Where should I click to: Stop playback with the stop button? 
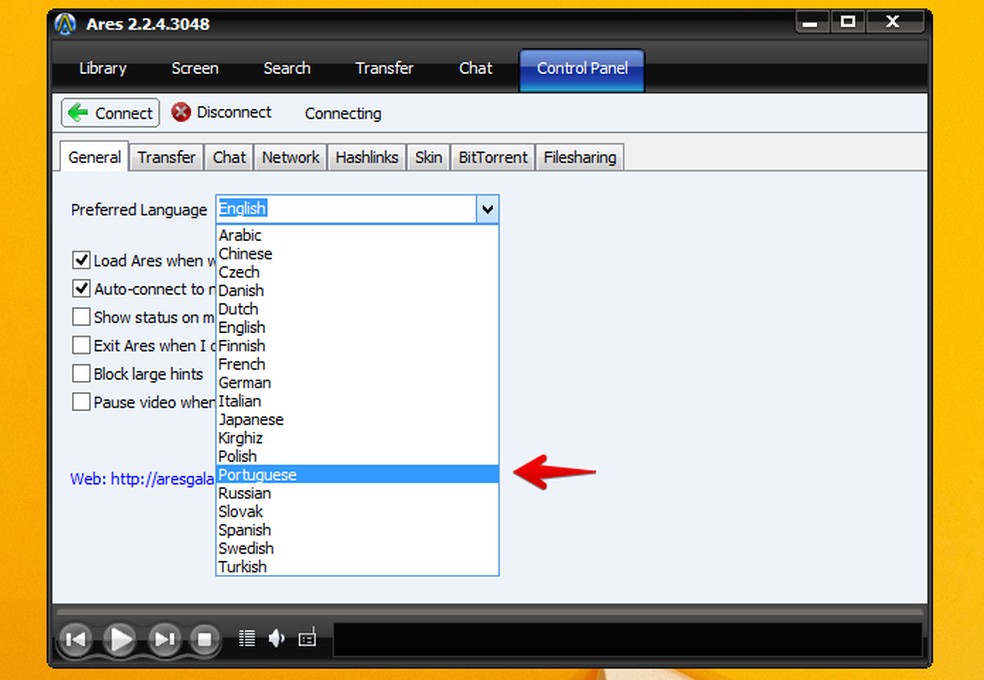click(205, 639)
